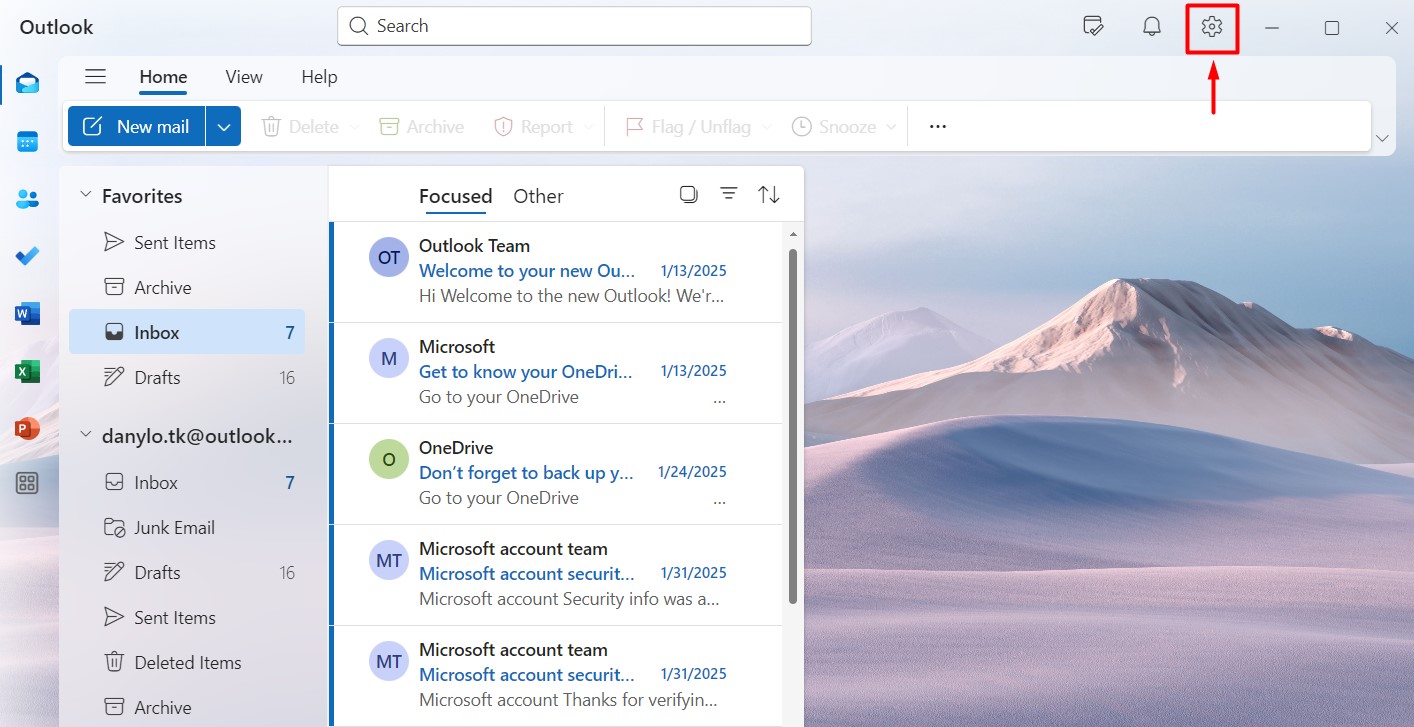Open Get to know your OneDrive email
Viewport: 1414px width, 727px height.
[556, 373]
